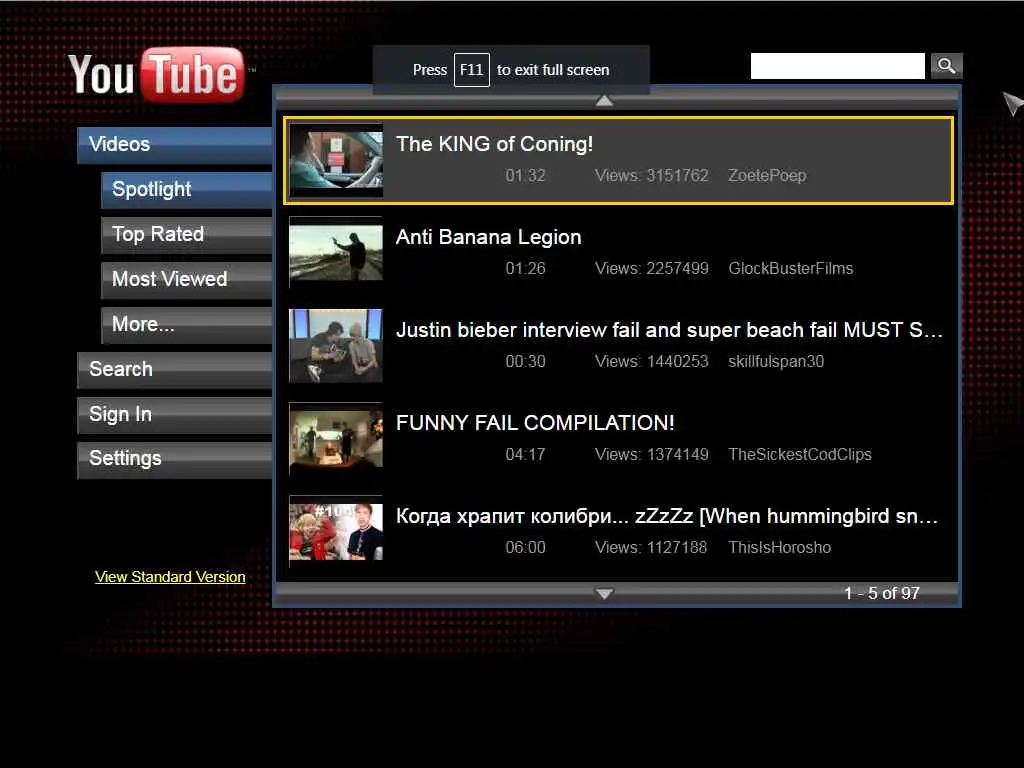
Task: Click the duration "01:32"
Action: click(525, 176)
